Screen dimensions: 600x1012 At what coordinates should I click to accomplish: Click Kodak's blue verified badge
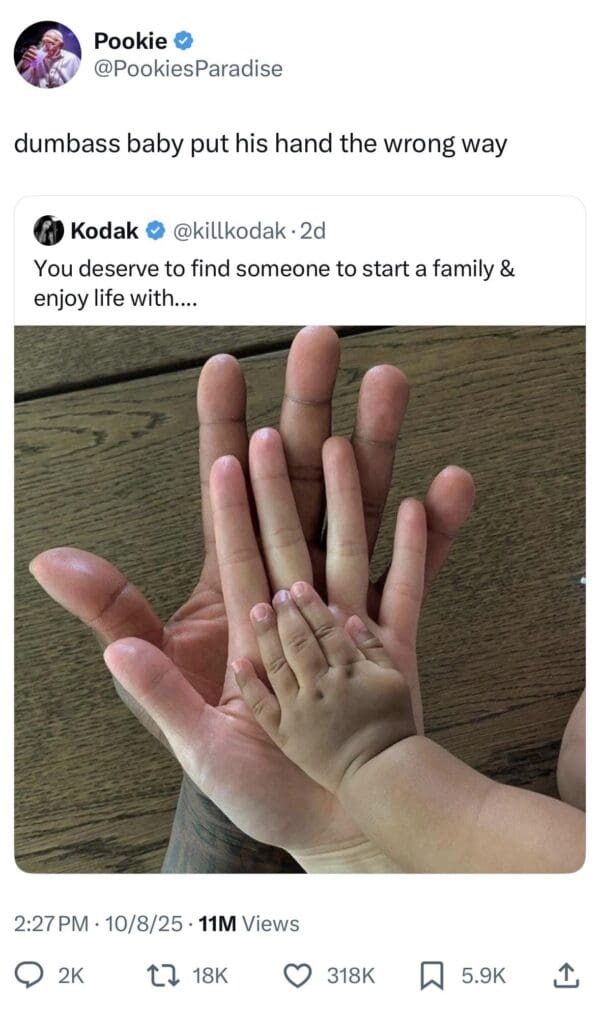tap(155, 230)
